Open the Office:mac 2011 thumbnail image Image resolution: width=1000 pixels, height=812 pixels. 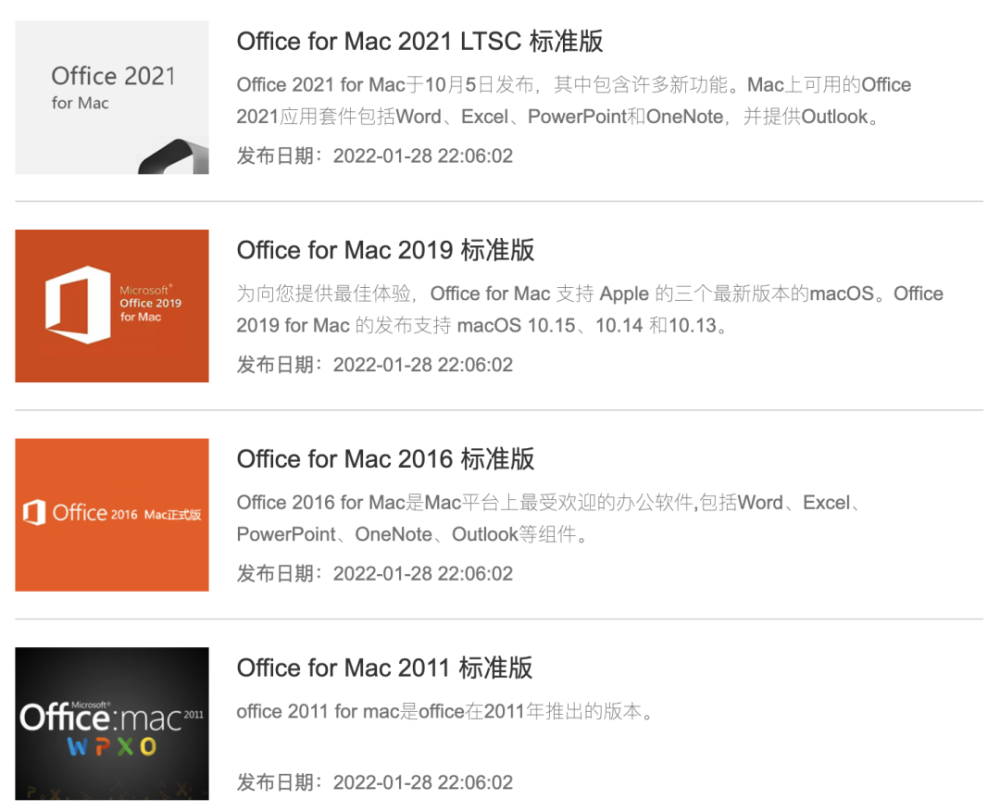pyautogui.click(x=112, y=723)
